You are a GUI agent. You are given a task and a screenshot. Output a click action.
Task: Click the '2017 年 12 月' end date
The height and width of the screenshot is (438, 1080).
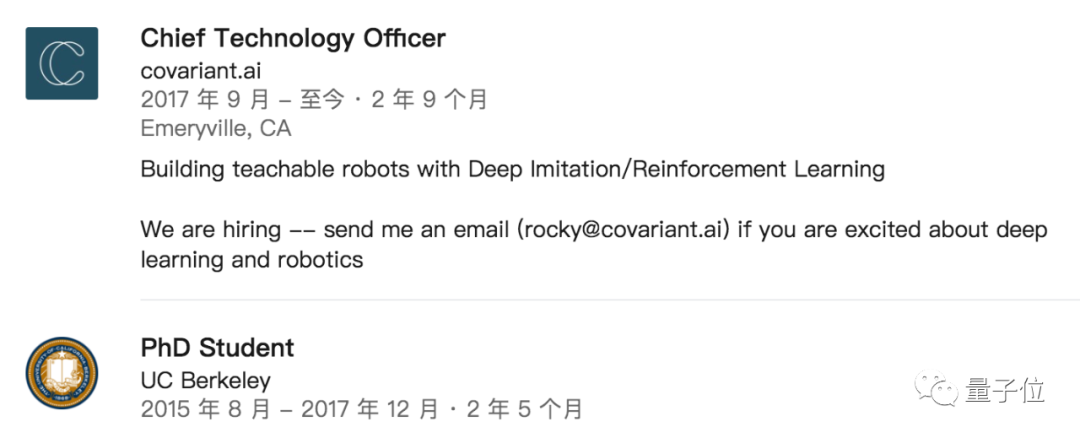tap(369, 410)
